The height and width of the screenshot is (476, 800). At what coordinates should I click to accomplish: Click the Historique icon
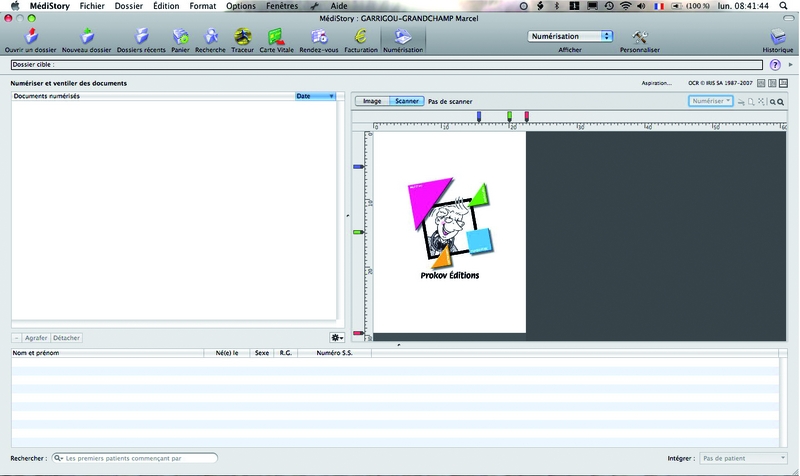click(x=777, y=38)
